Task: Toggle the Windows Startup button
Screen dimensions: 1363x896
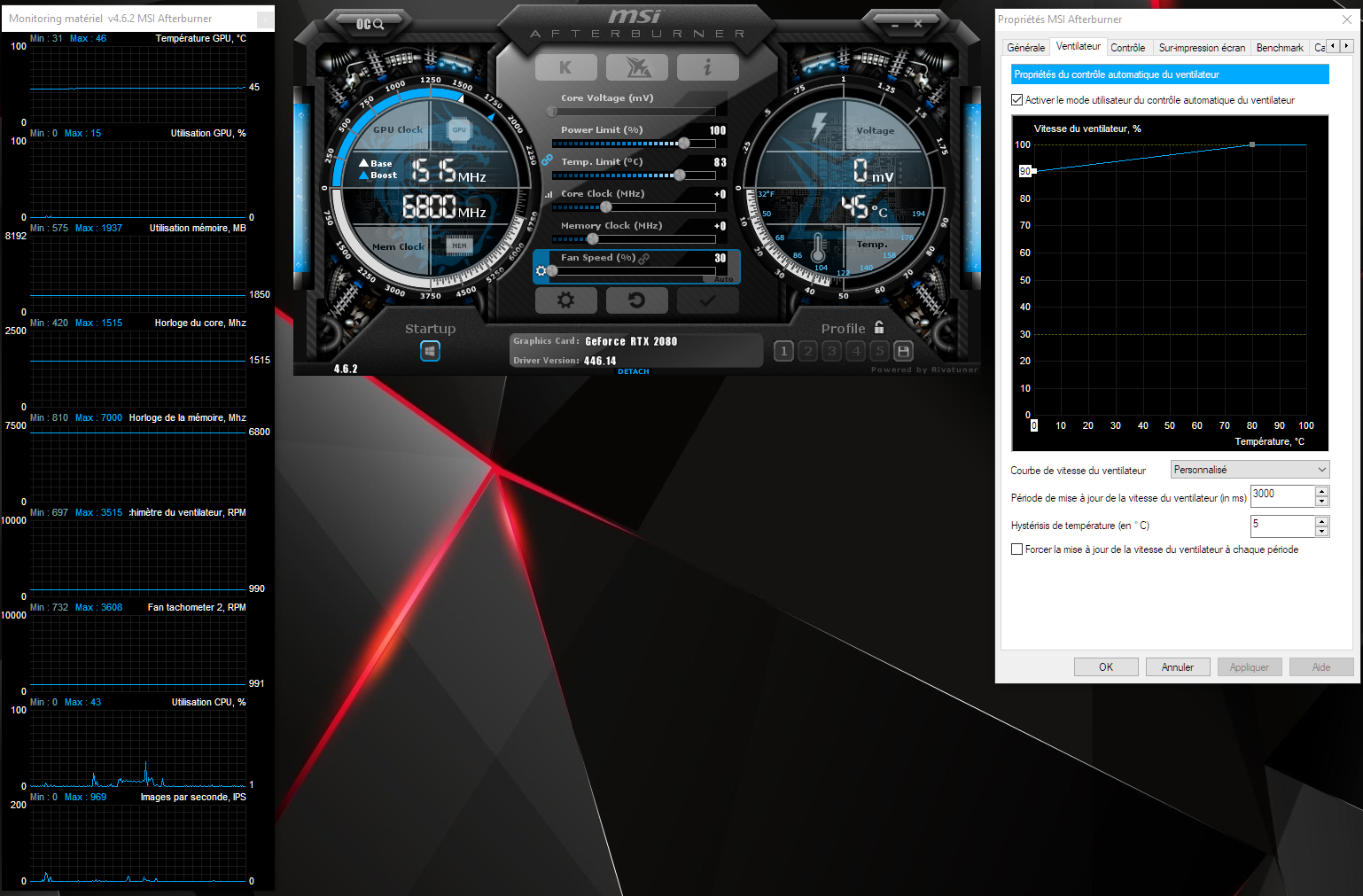Action: (430, 351)
